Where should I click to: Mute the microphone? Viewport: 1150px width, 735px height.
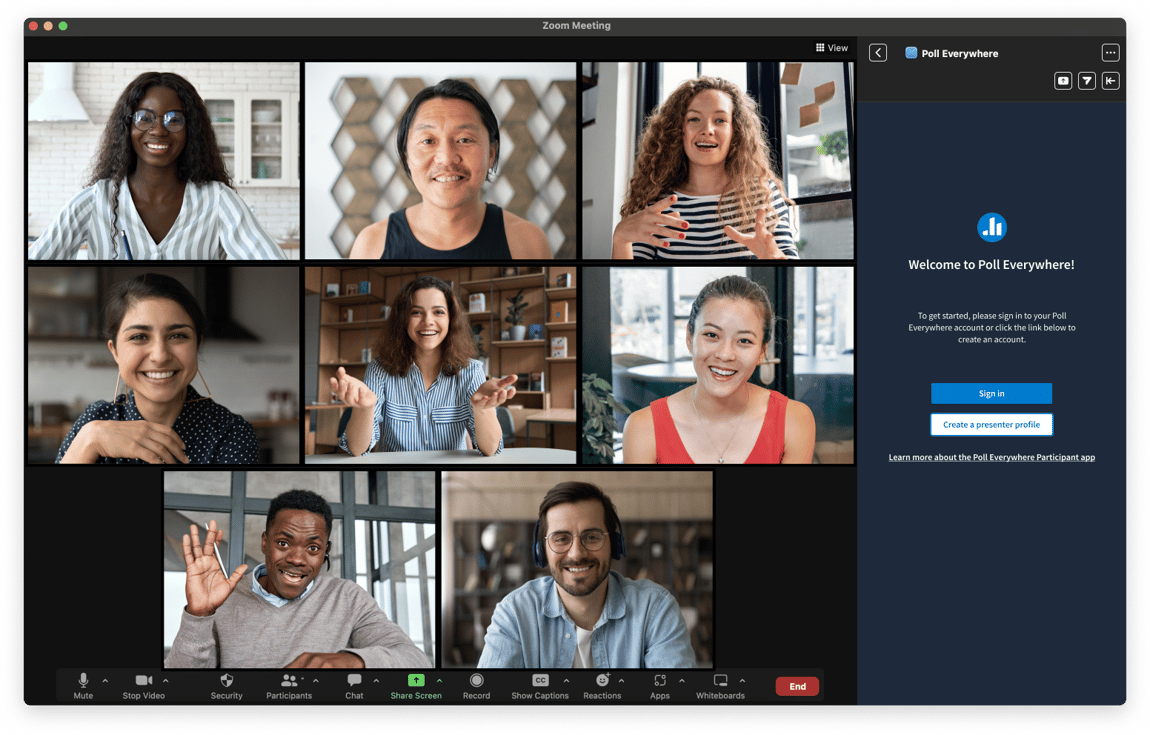(83, 681)
